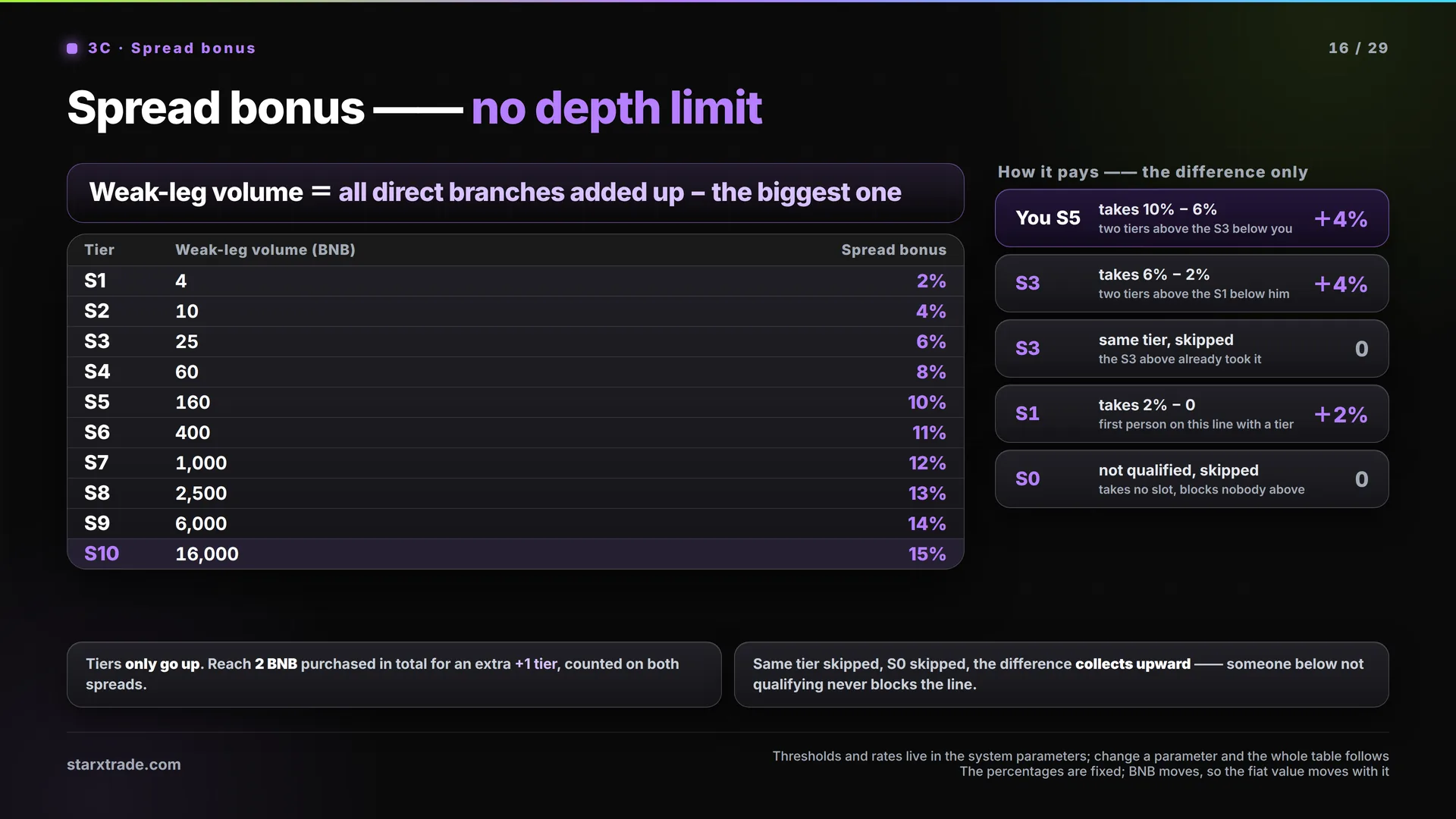1456x819 pixels.
Task: Click the 'Thresholds and rates live in the system parameters' footnote
Action: point(1081,756)
